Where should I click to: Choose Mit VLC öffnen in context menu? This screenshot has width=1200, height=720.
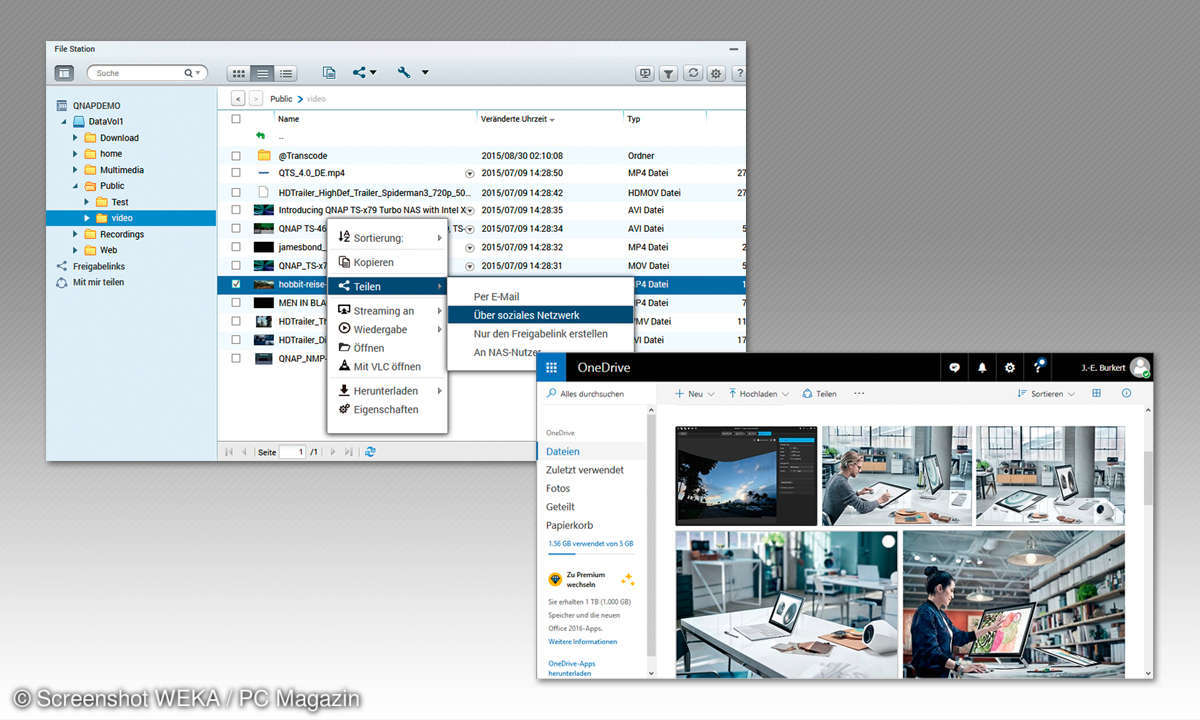pos(387,366)
